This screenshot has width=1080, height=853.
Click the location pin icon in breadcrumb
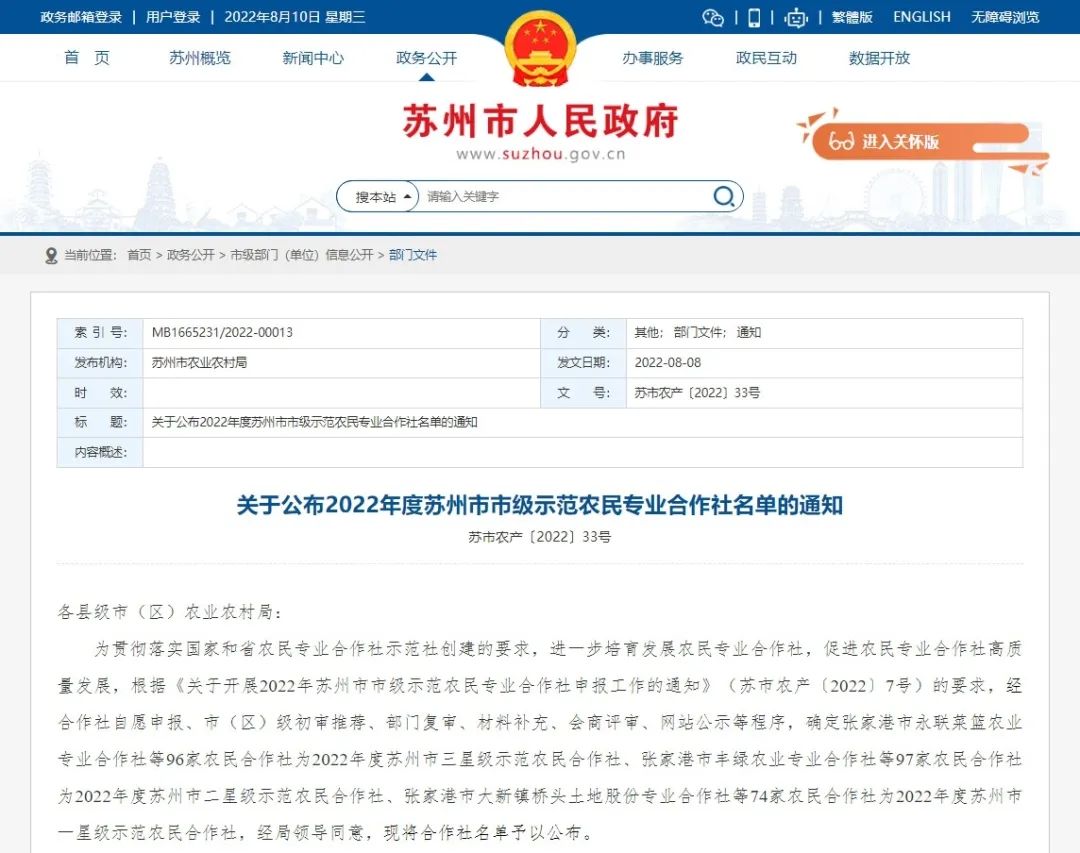51,256
